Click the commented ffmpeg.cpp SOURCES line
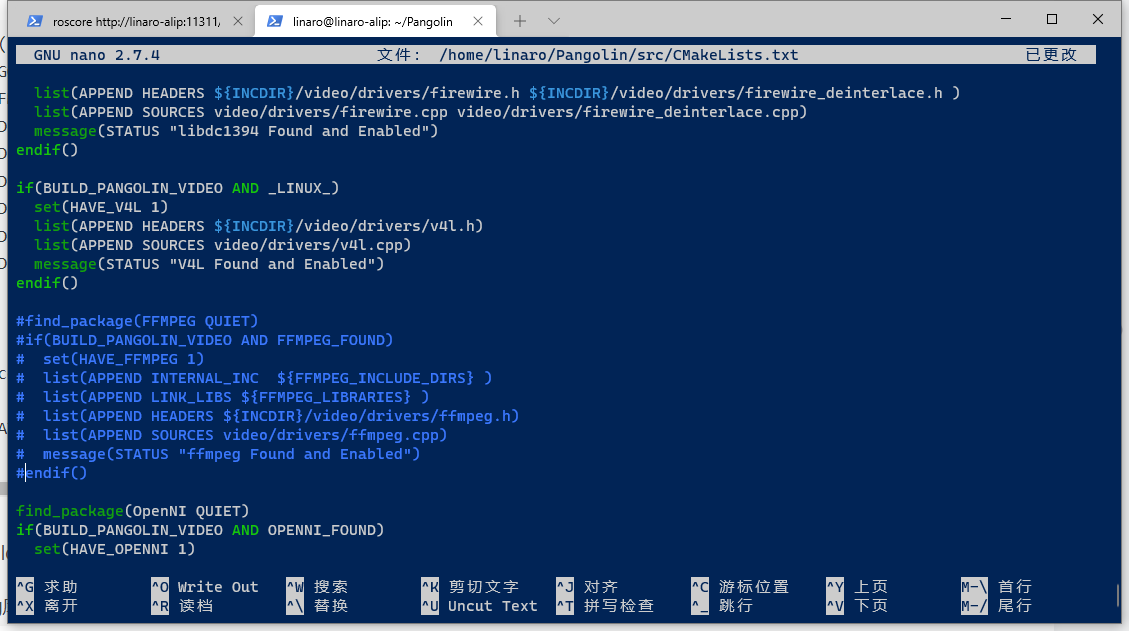 232,435
